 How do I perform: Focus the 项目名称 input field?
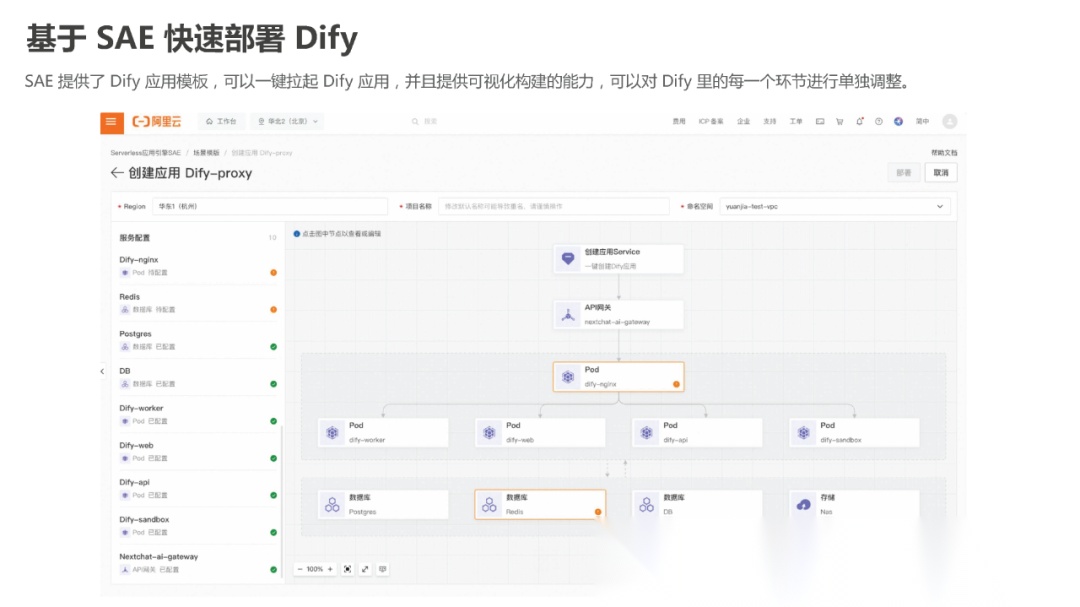point(554,206)
